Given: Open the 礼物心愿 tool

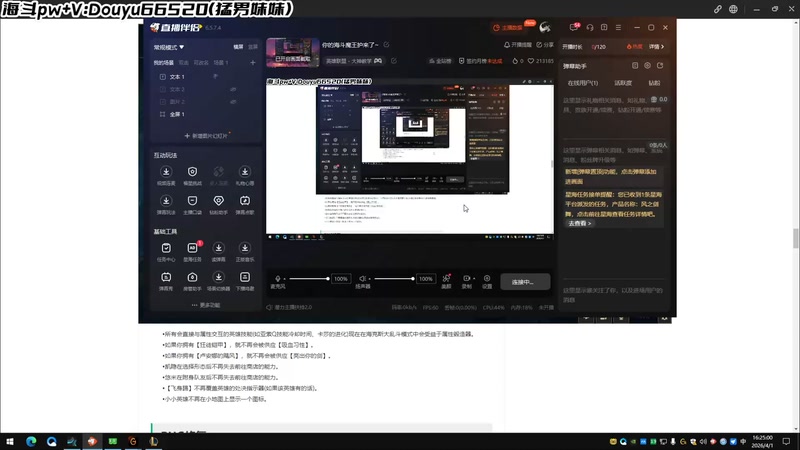Looking at the screenshot, I should 245,176.
